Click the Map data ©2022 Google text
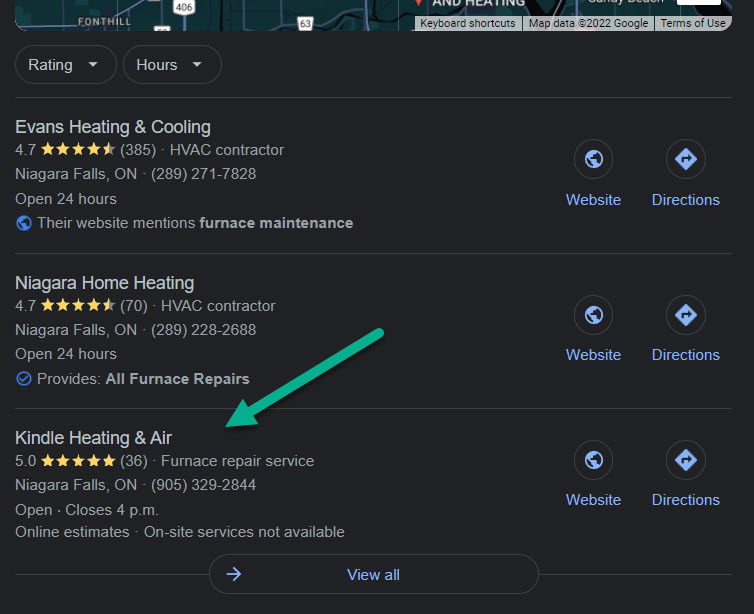The height and width of the screenshot is (614, 754). coord(588,23)
